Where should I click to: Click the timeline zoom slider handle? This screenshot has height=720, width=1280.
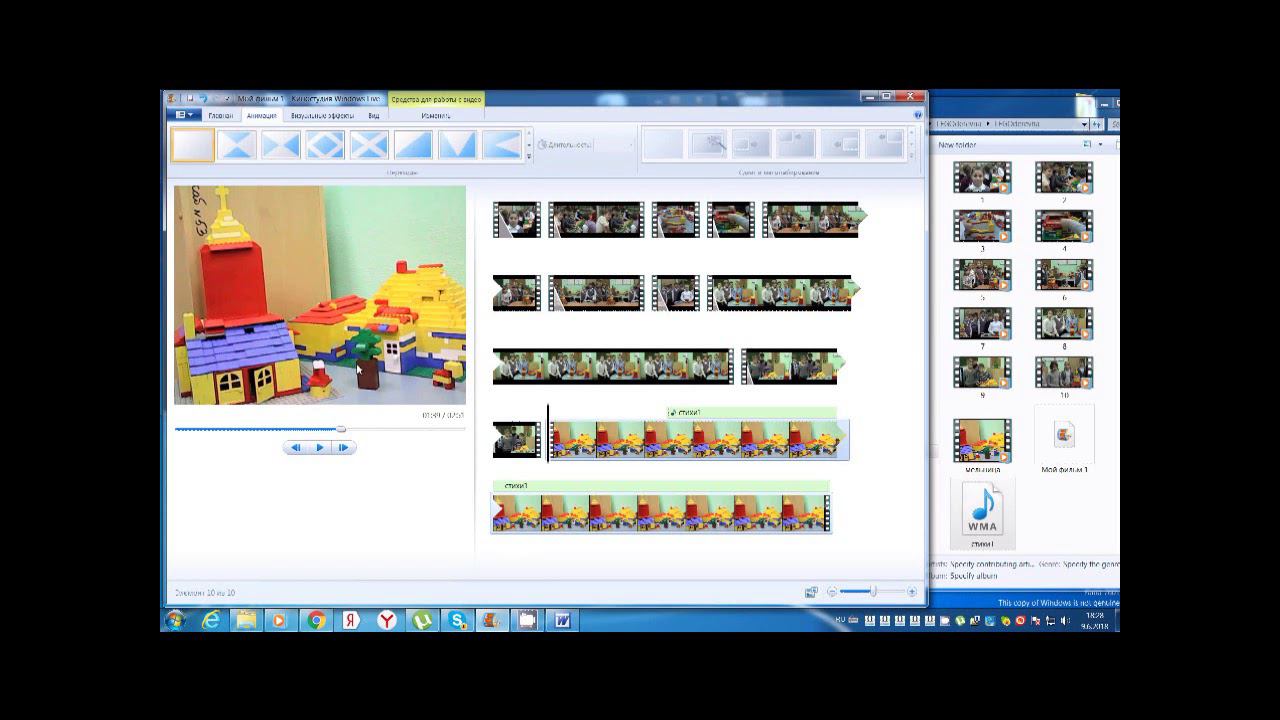[x=873, y=592]
